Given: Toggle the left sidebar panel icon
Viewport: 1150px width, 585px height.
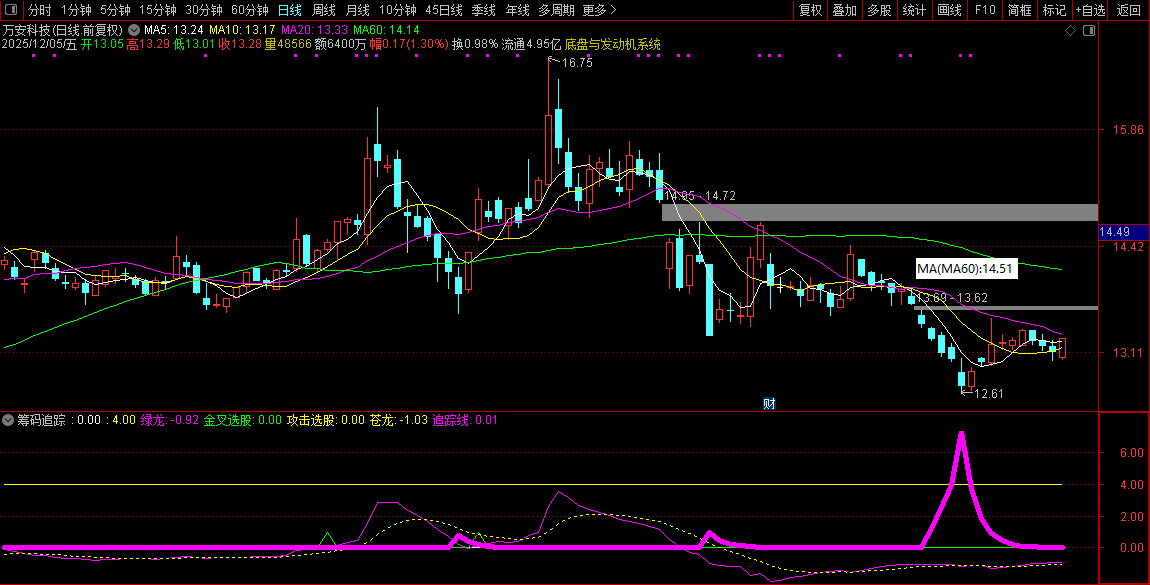Looking at the screenshot, I should tap(10, 10).
